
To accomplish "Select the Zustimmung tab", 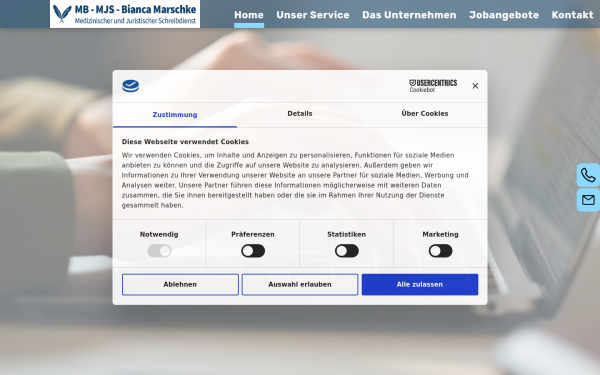I will point(175,115).
